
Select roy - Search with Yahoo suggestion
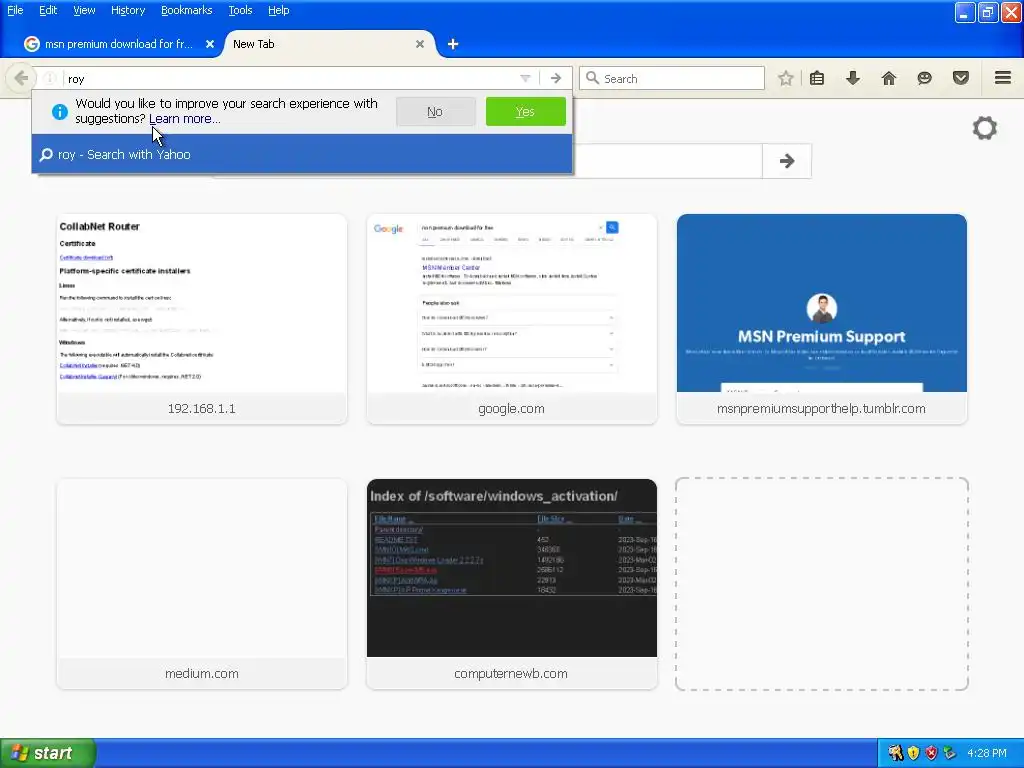coord(302,155)
